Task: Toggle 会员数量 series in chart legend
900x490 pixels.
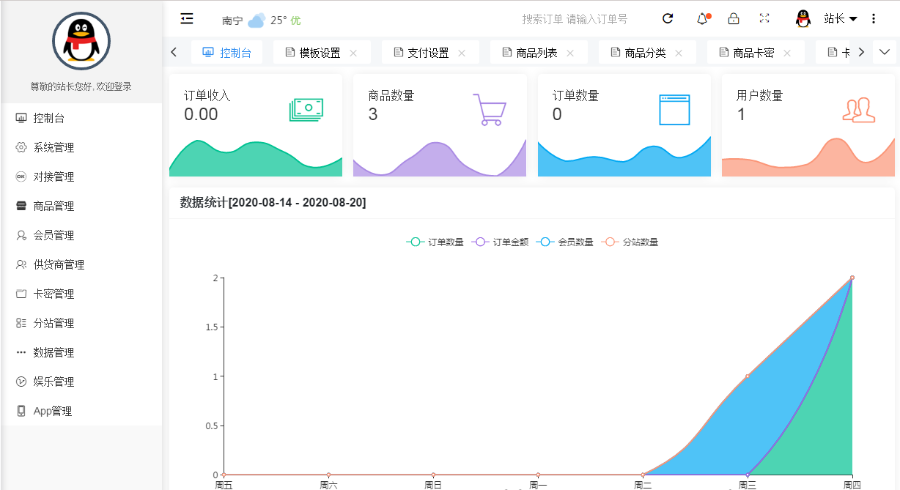Action: coord(565,242)
